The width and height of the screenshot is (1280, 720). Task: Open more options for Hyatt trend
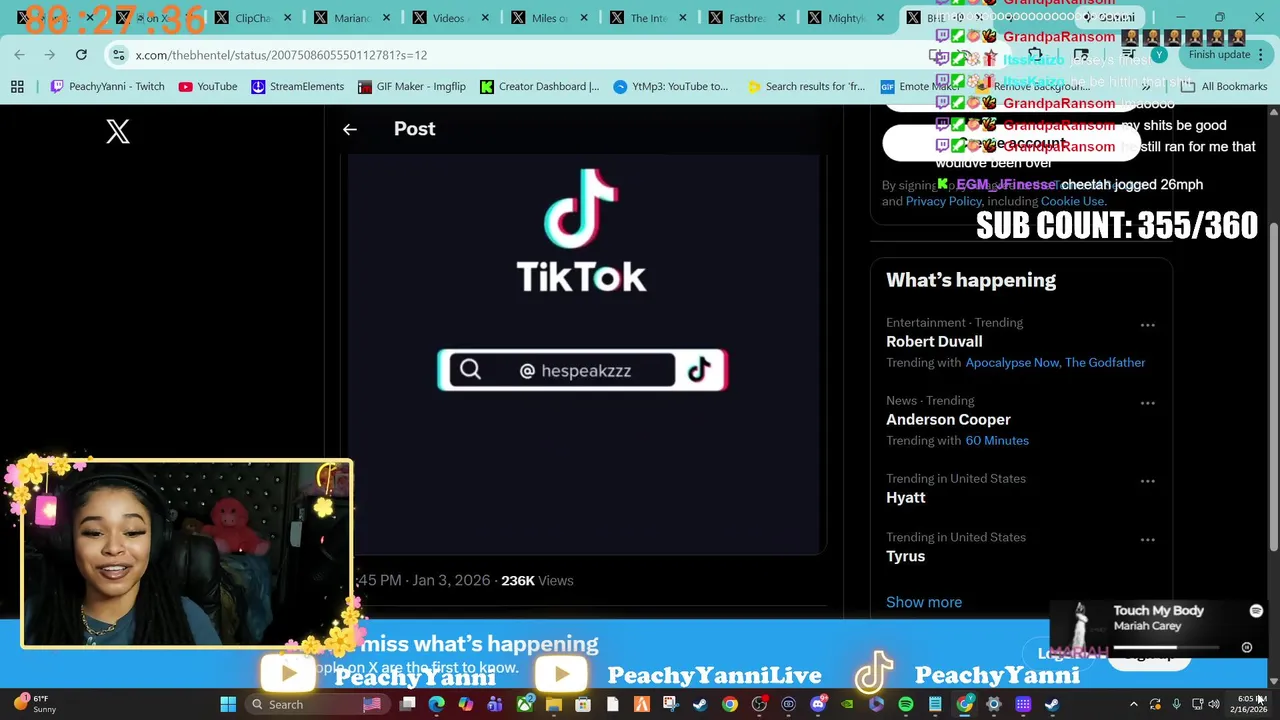tap(1147, 481)
